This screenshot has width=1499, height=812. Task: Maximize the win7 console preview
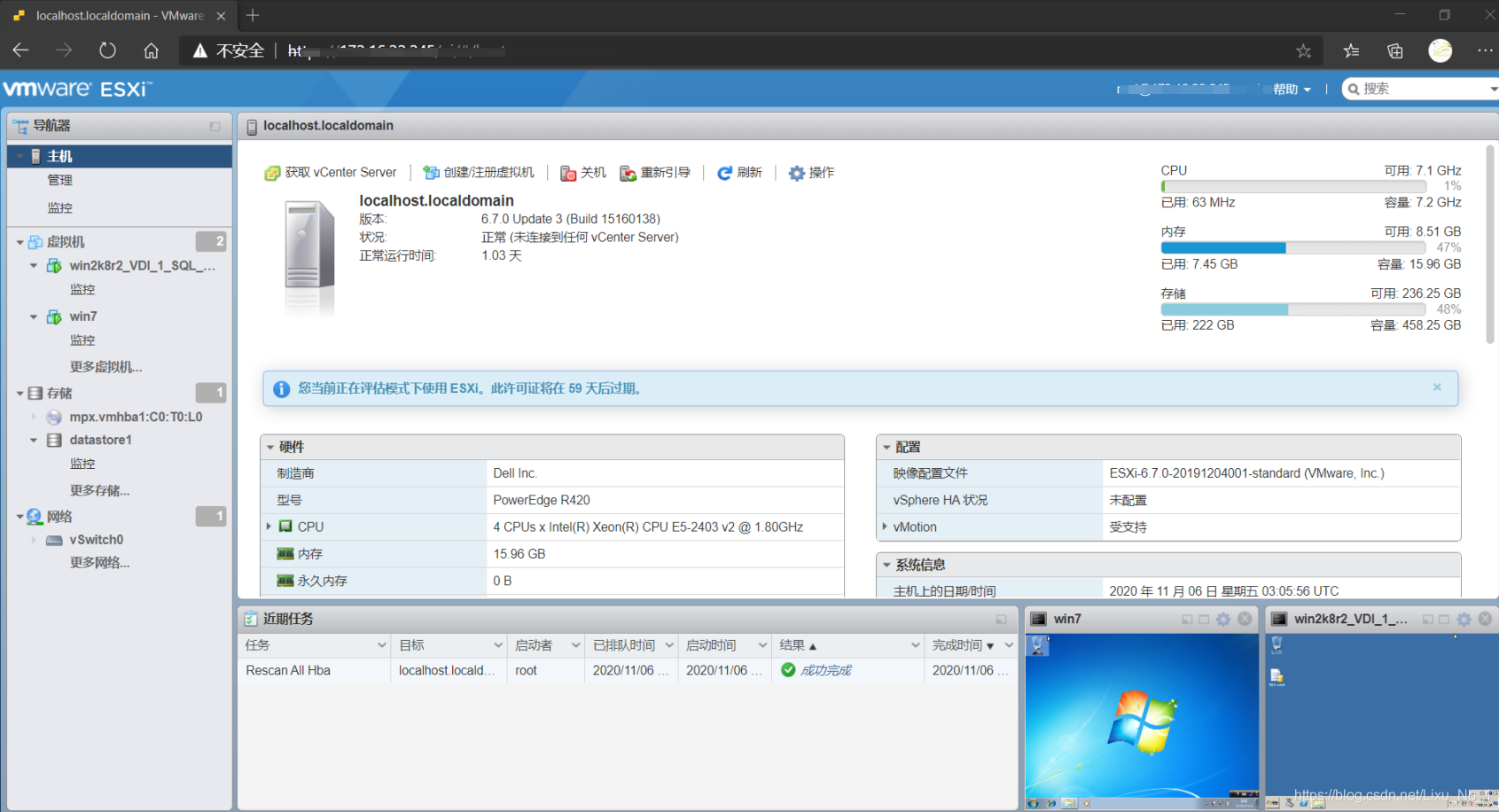click(x=1204, y=619)
